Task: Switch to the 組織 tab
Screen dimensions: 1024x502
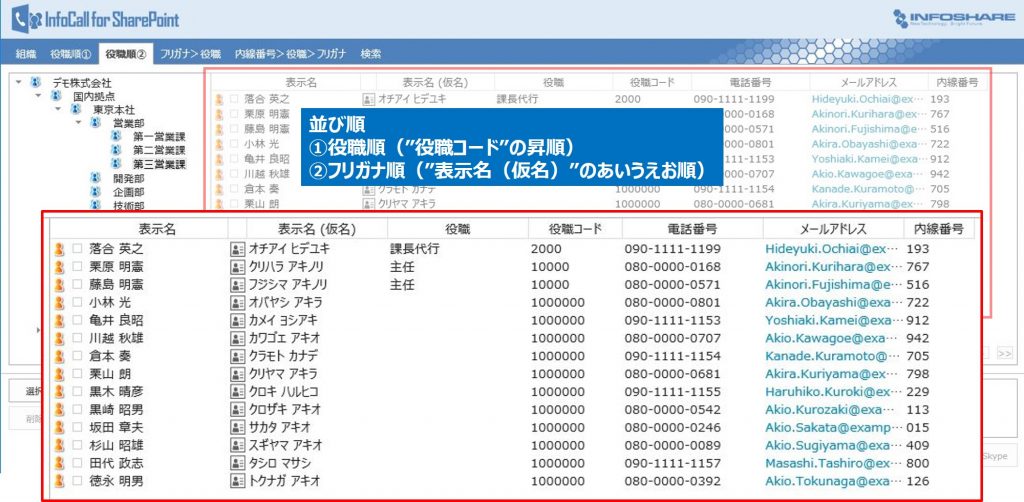Action: pyautogui.click(x=25, y=53)
